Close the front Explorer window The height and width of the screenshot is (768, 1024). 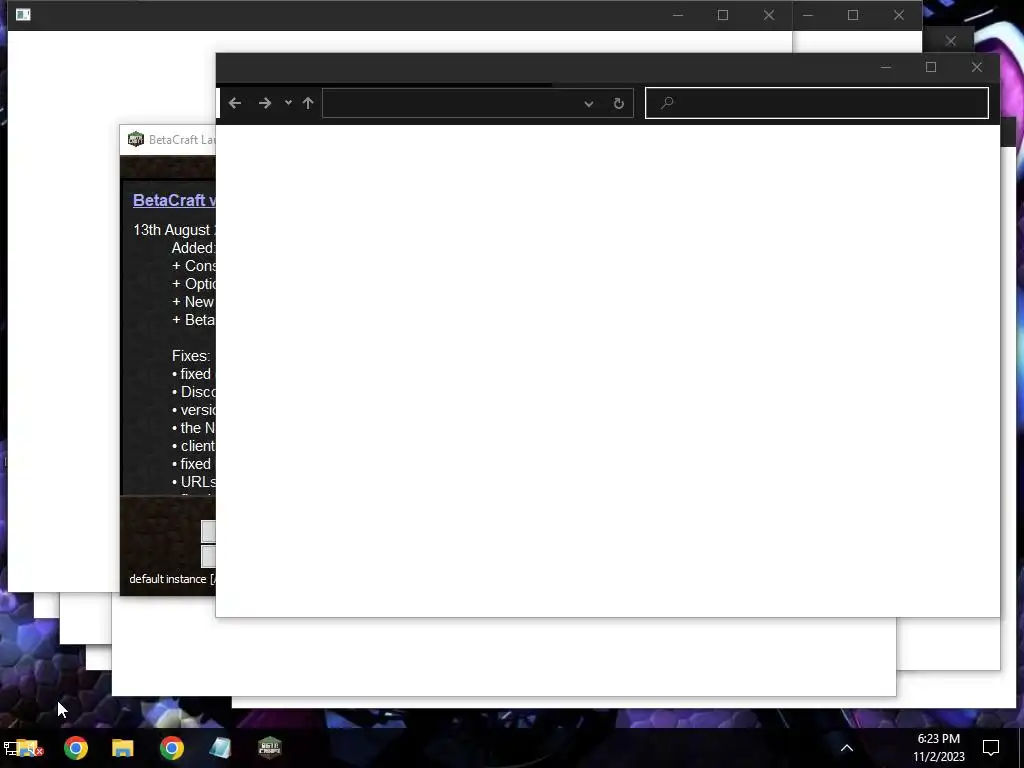976,67
